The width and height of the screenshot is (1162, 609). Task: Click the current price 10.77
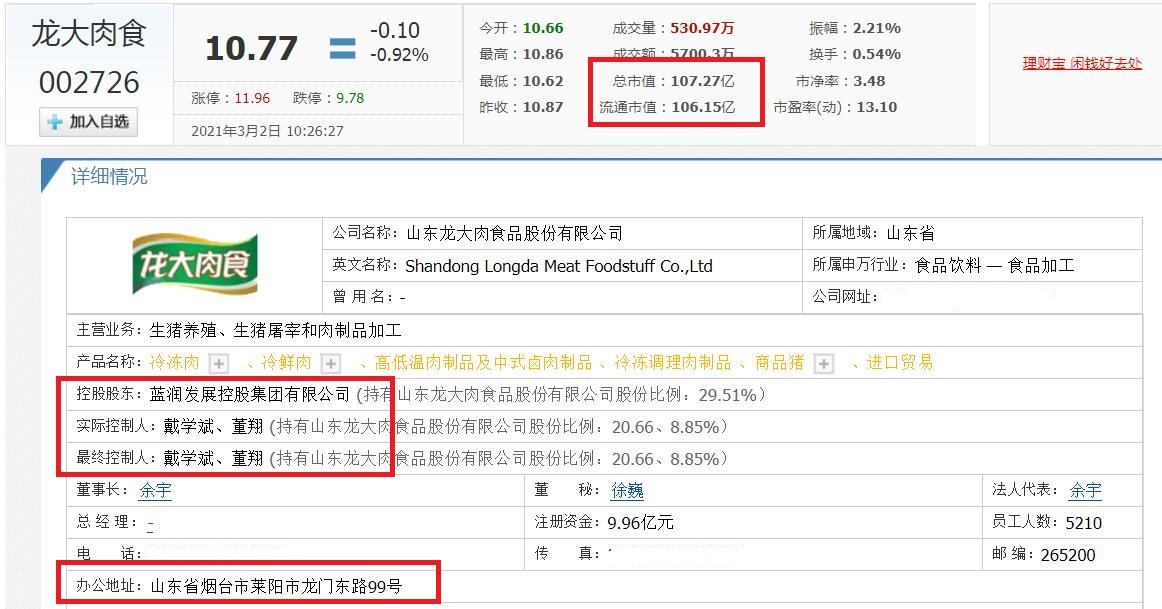(x=251, y=49)
